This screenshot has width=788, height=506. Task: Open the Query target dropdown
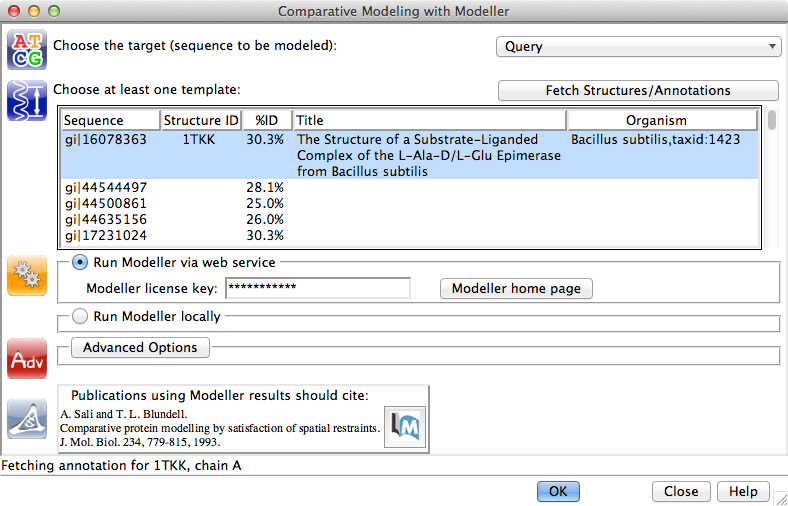pyautogui.click(x=638, y=46)
